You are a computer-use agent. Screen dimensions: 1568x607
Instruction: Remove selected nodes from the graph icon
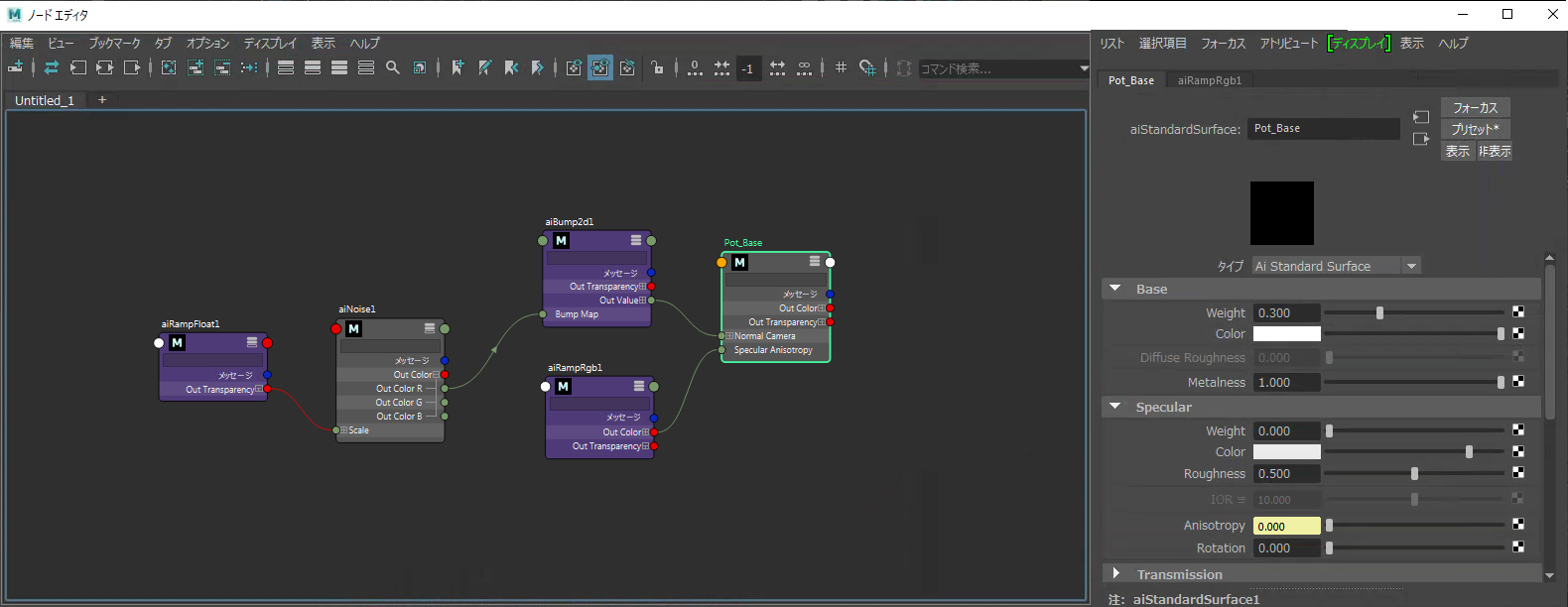click(222, 67)
